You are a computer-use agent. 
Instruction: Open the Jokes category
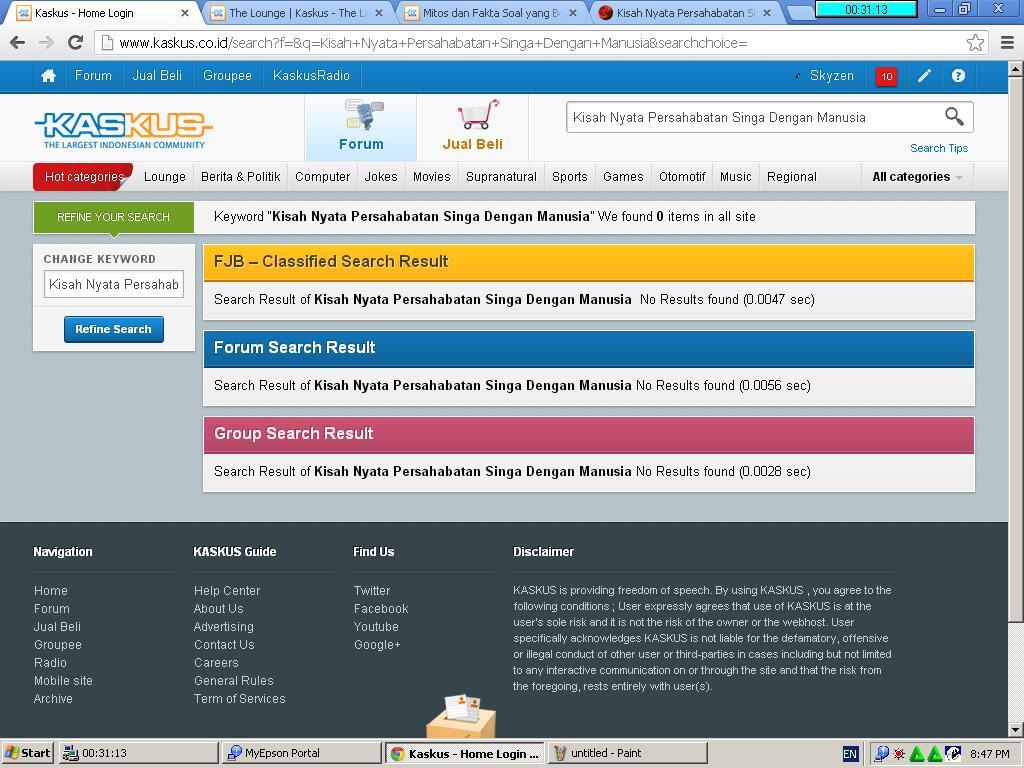pyautogui.click(x=381, y=177)
